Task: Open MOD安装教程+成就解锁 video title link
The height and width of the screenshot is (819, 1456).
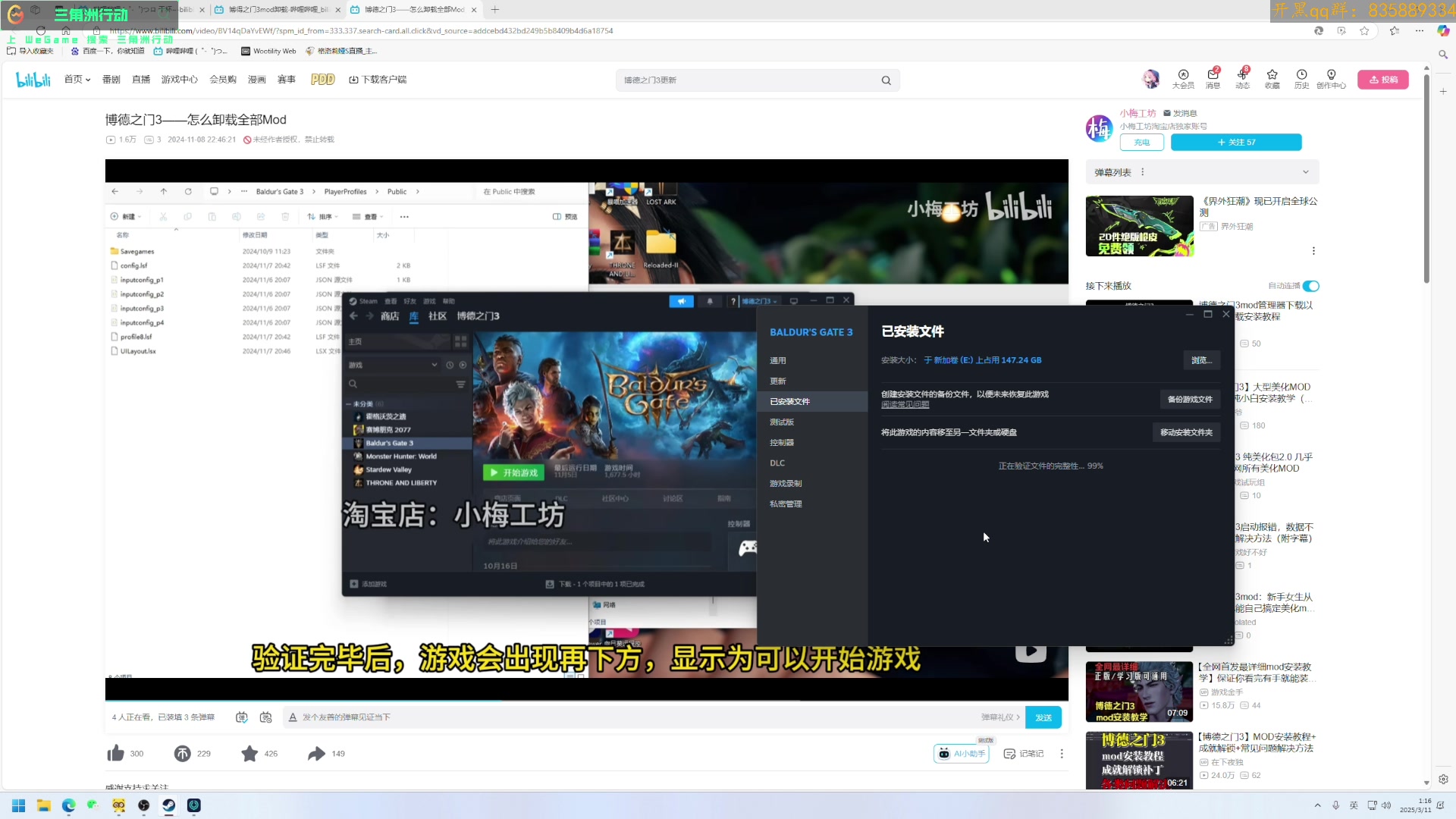Action: coord(1257,742)
